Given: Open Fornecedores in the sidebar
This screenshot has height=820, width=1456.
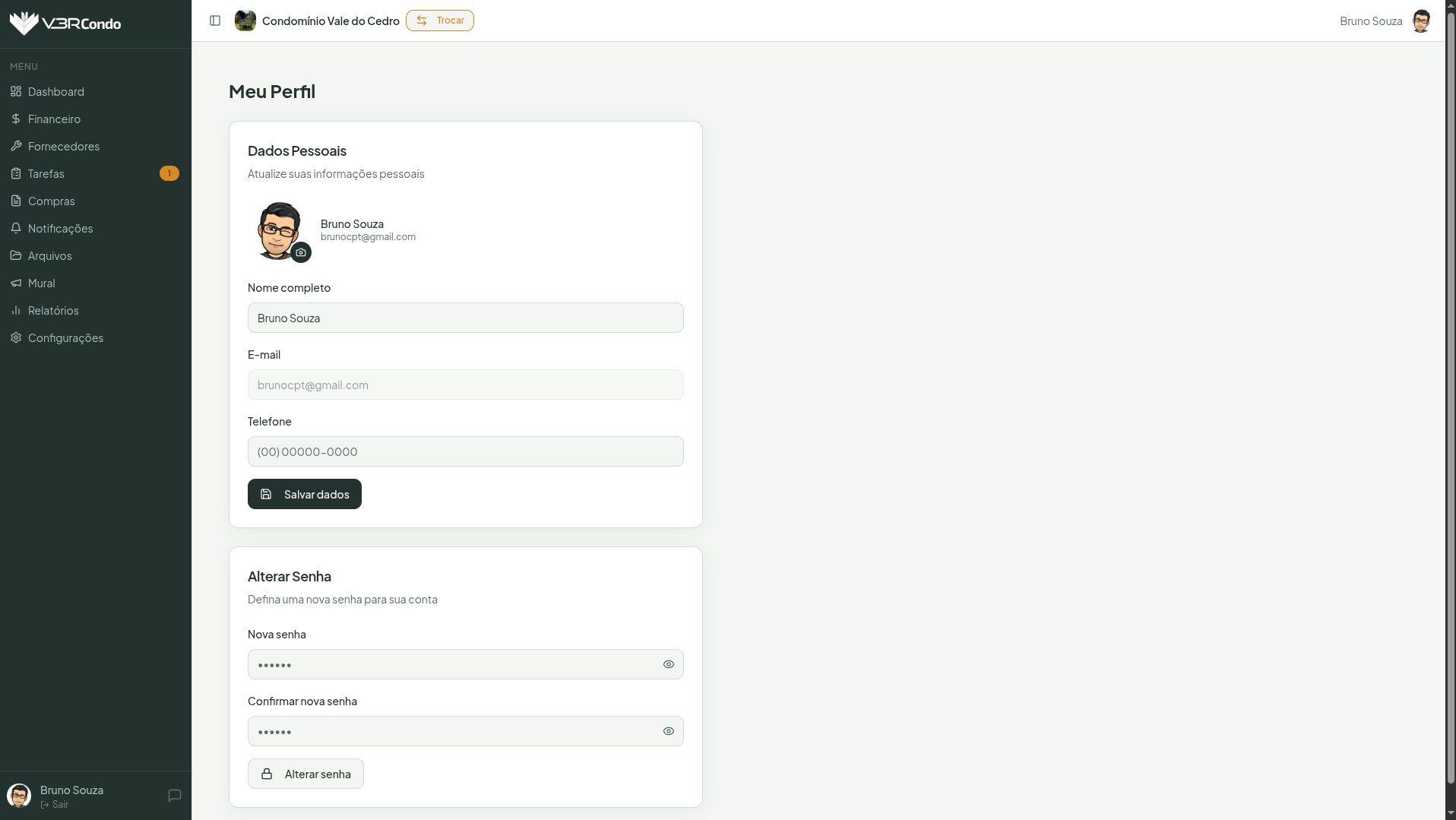Looking at the screenshot, I should [64, 147].
